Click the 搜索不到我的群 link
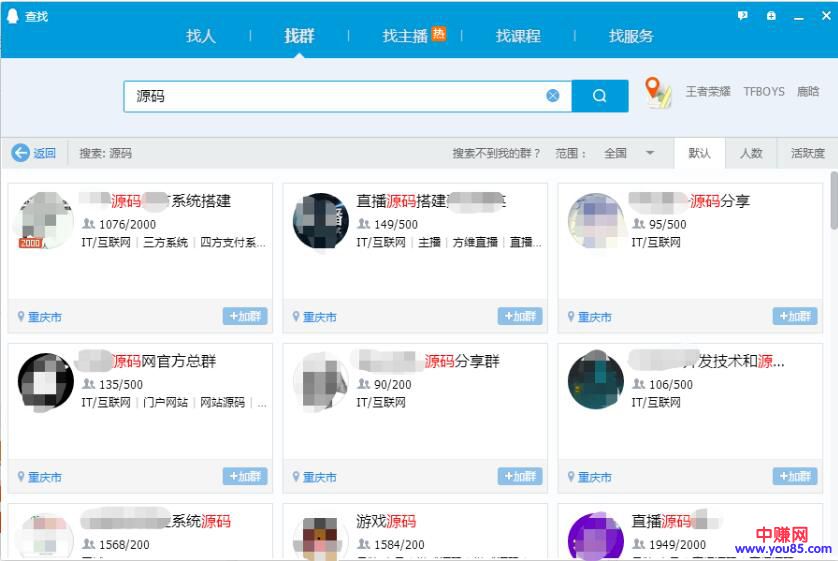838x561 pixels. [x=496, y=153]
